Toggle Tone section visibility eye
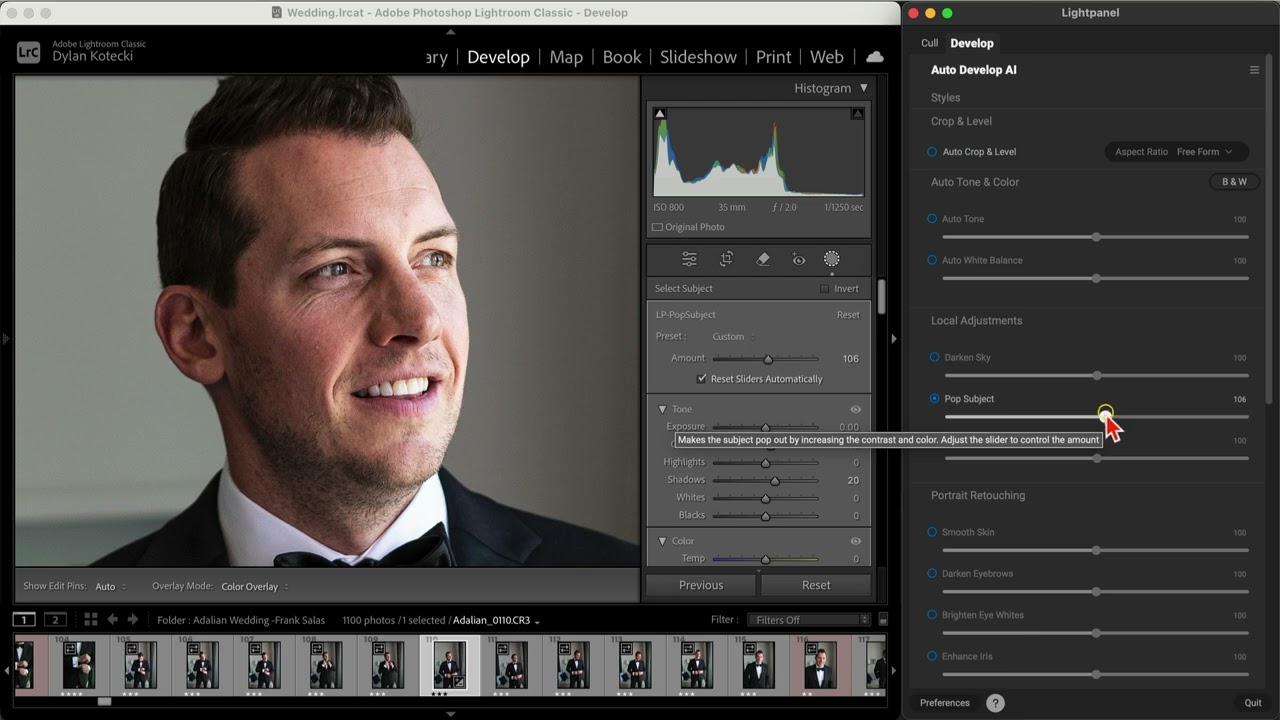 click(x=856, y=409)
